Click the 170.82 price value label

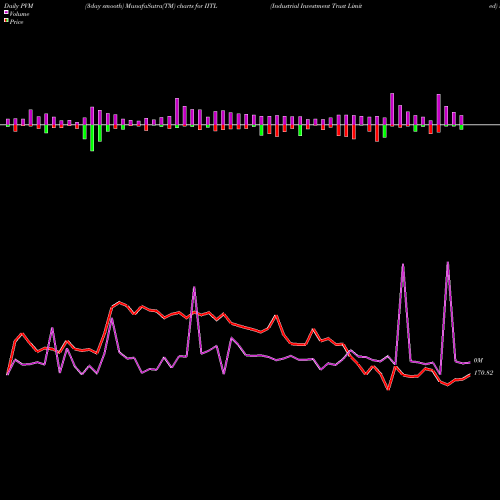coord(483,373)
